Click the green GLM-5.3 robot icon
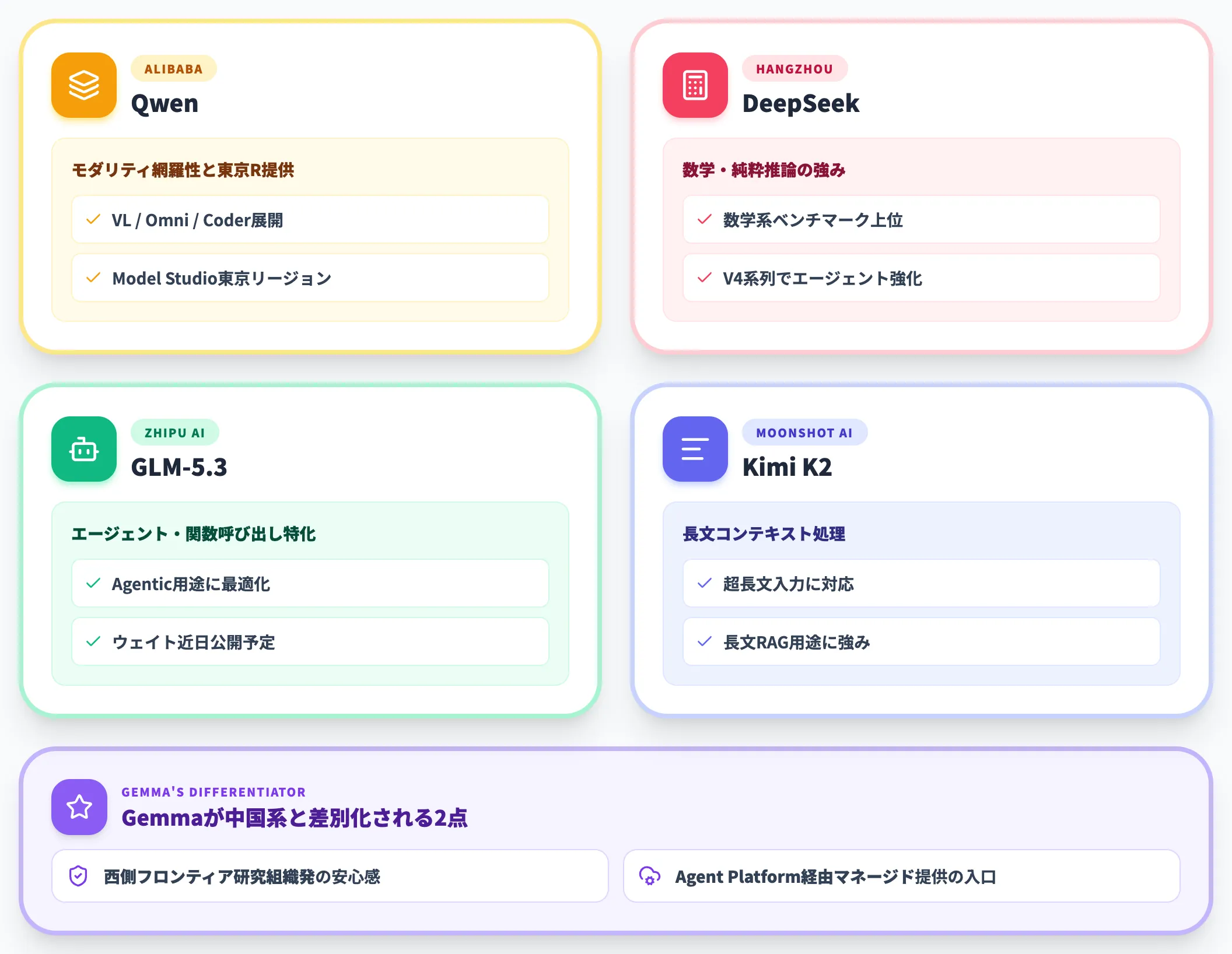Screen dimensions: 1232x954 (84, 449)
